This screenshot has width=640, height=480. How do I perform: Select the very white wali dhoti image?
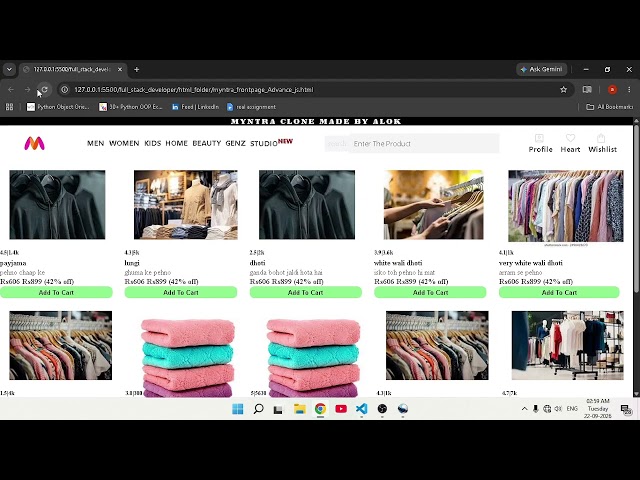[566, 206]
